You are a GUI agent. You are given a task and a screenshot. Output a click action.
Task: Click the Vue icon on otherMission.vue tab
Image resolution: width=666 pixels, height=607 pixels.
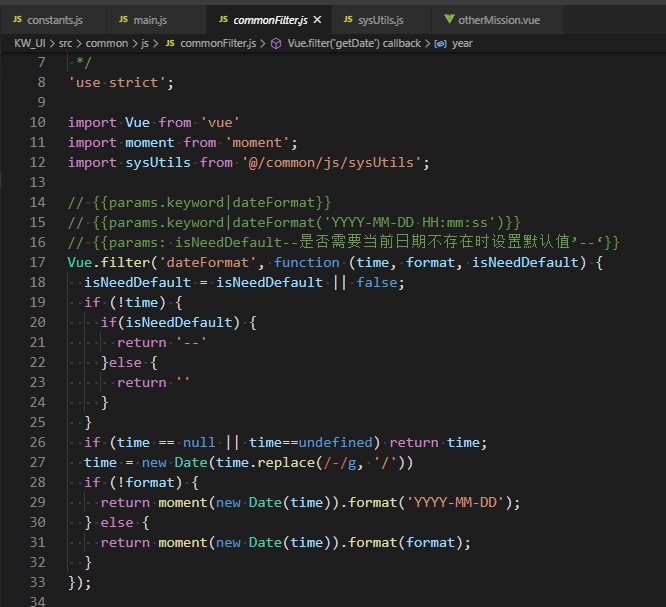[449, 20]
